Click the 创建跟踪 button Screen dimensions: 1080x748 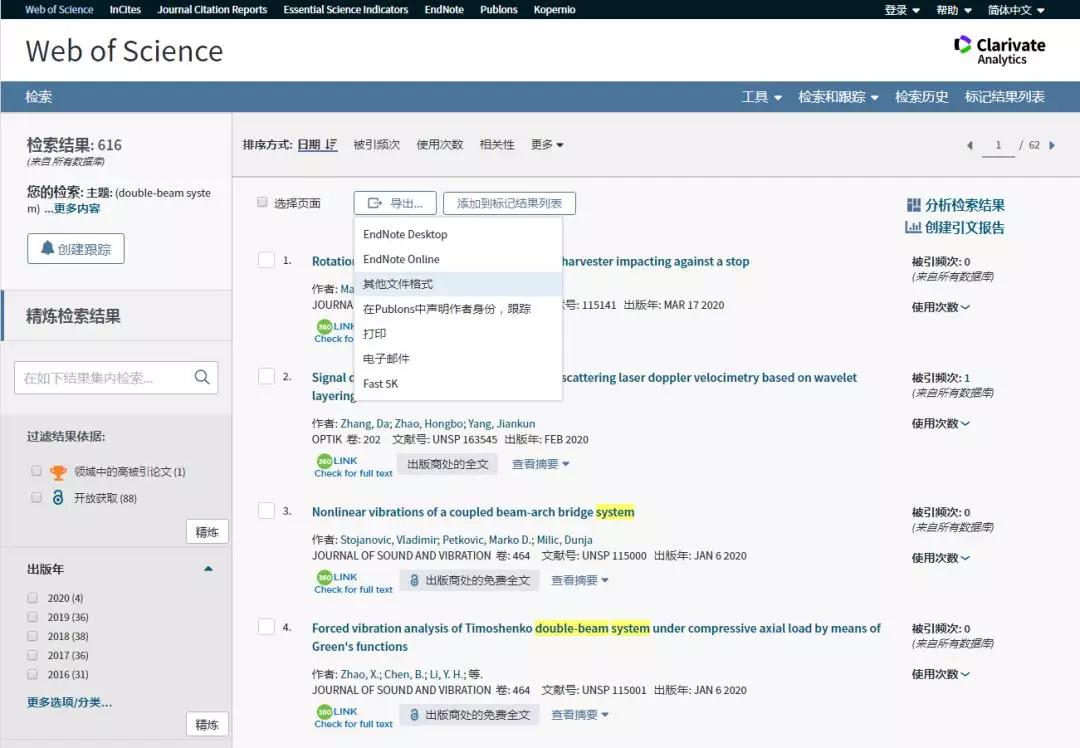(x=76, y=249)
